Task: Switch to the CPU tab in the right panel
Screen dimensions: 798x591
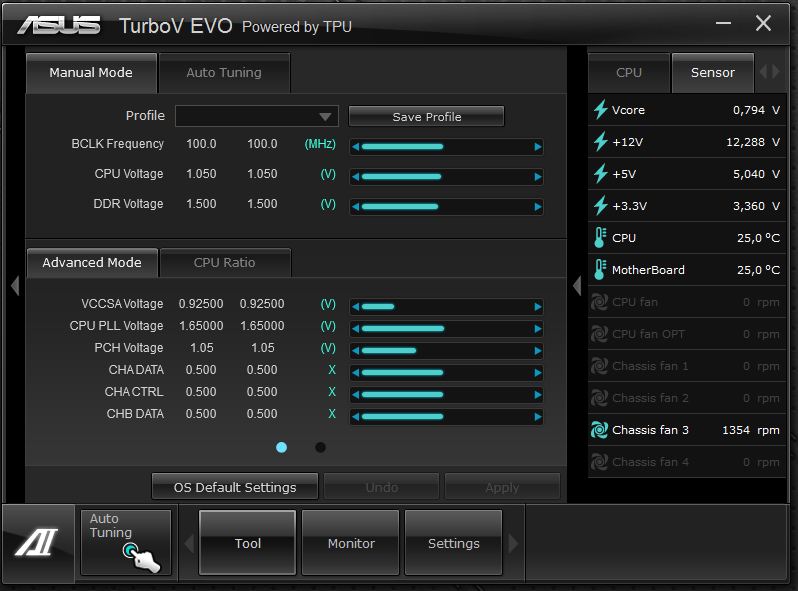Action: 629,73
